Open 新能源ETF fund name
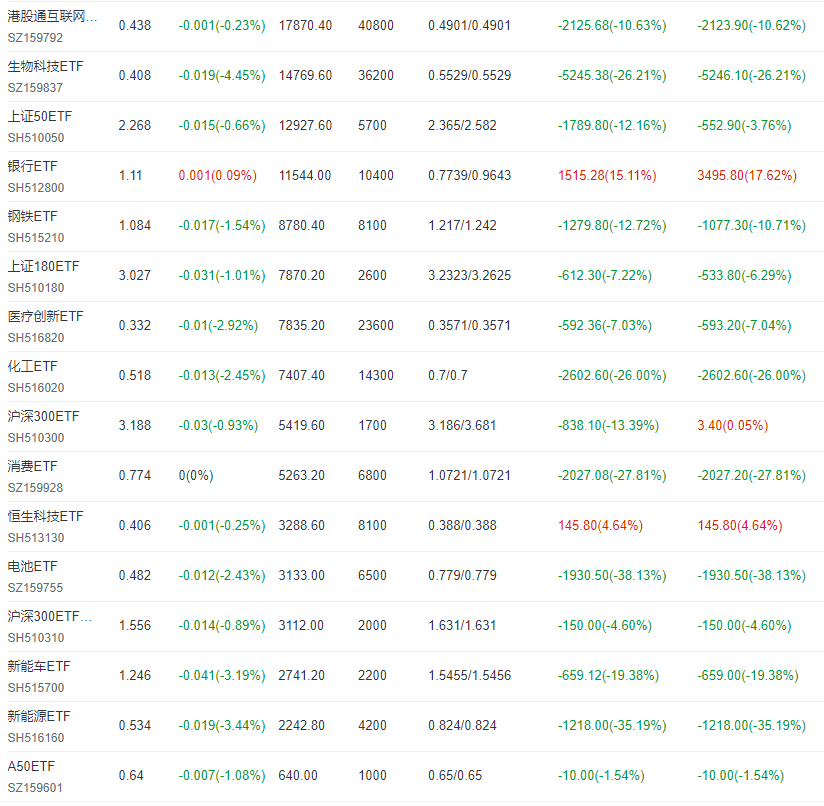Viewport: 824px width, 806px height. click(39, 716)
